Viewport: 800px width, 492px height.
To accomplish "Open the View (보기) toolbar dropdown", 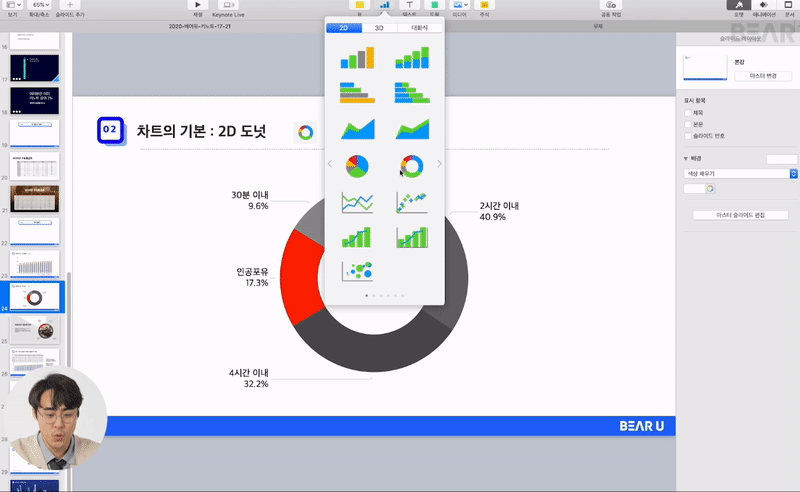I will [12, 5].
